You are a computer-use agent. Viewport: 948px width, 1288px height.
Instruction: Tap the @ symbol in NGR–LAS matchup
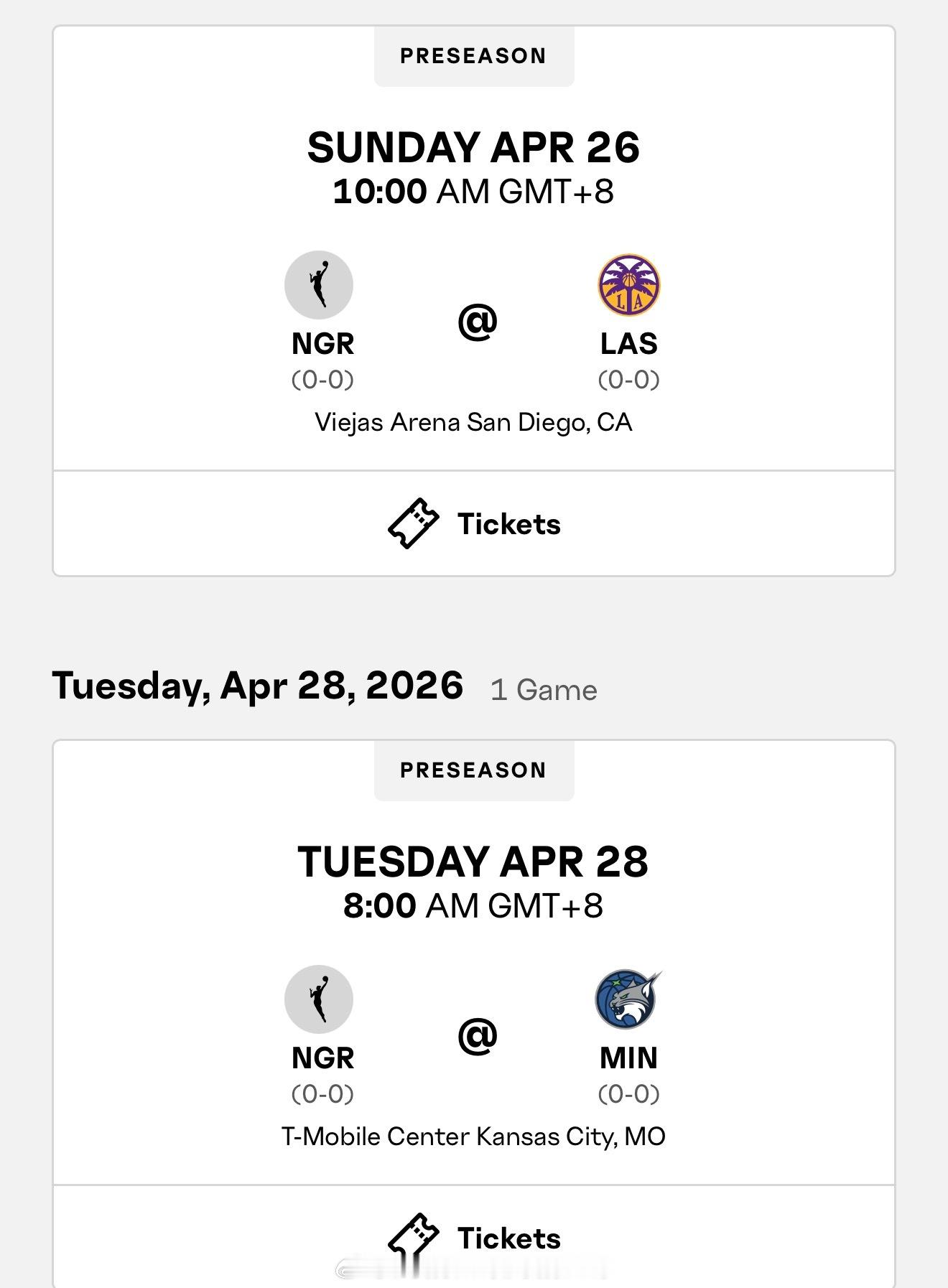(478, 321)
